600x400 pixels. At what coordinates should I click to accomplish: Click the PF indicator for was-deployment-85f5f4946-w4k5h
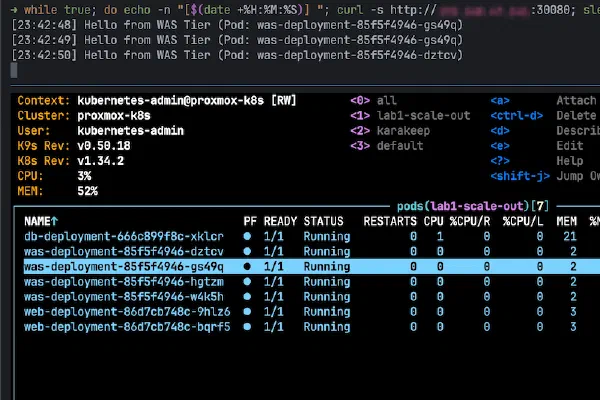pyautogui.click(x=248, y=297)
